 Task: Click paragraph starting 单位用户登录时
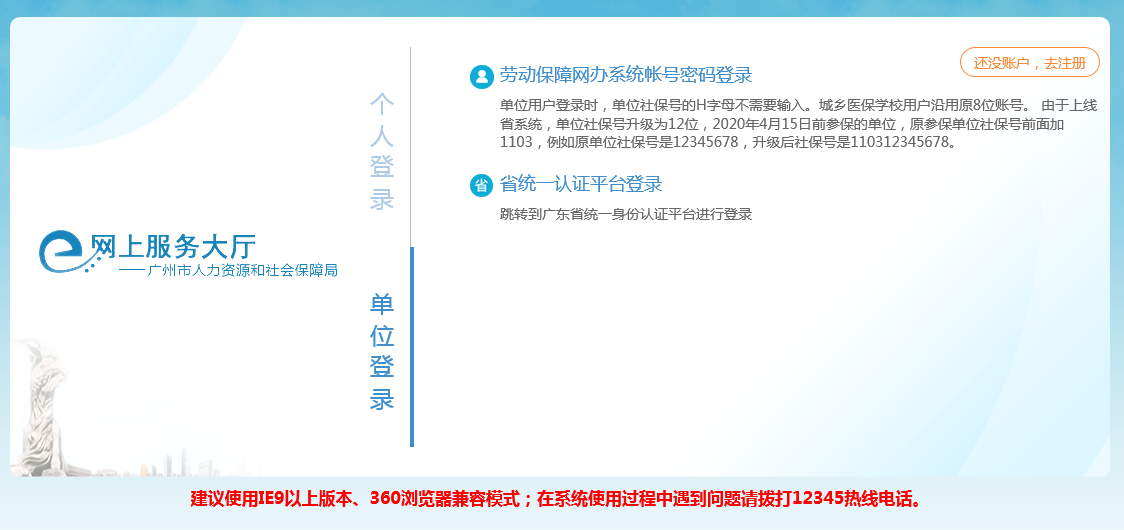click(x=799, y=123)
